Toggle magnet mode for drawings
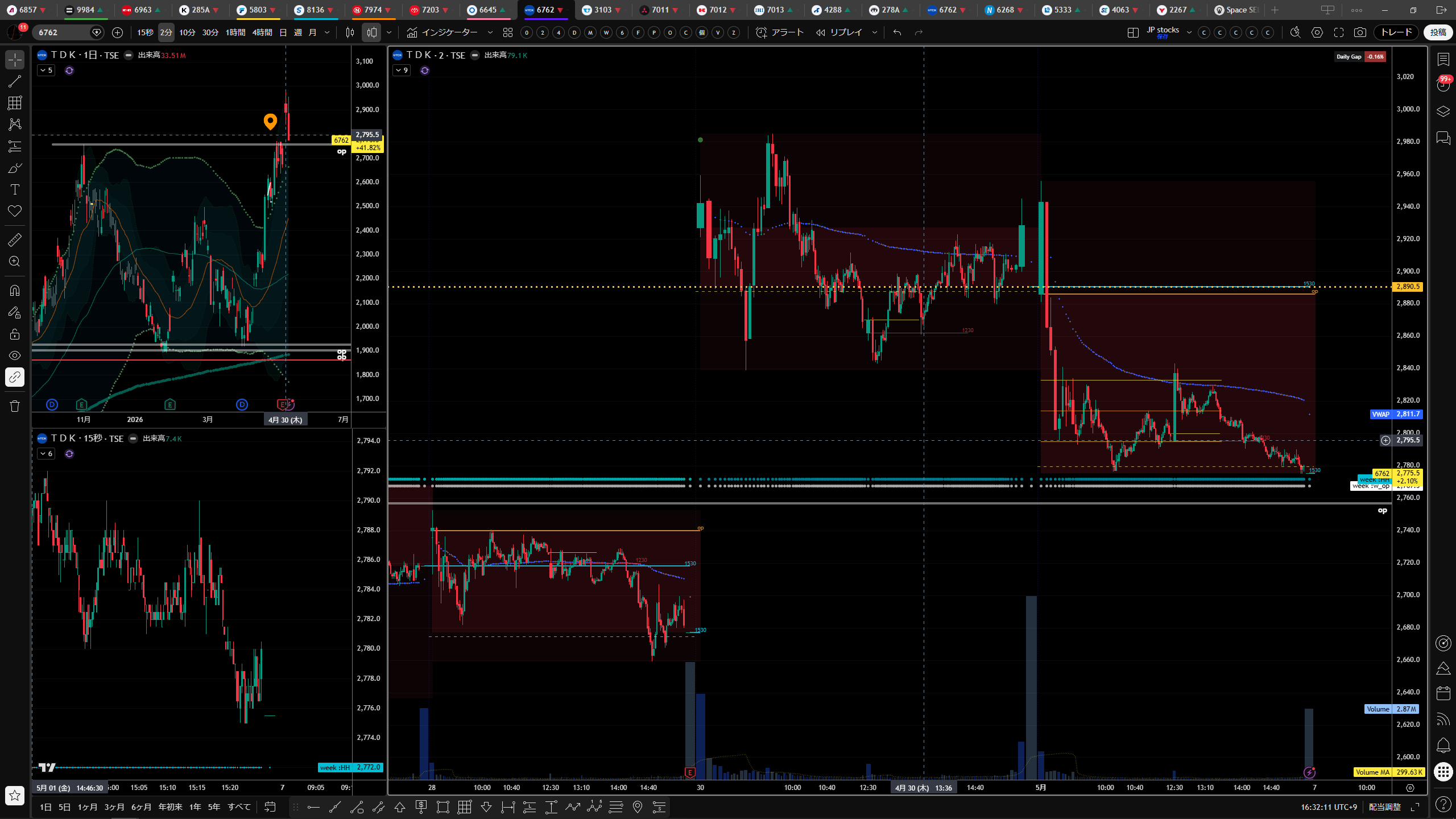The width and height of the screenshot is (1456, 819). coord(15,291)
